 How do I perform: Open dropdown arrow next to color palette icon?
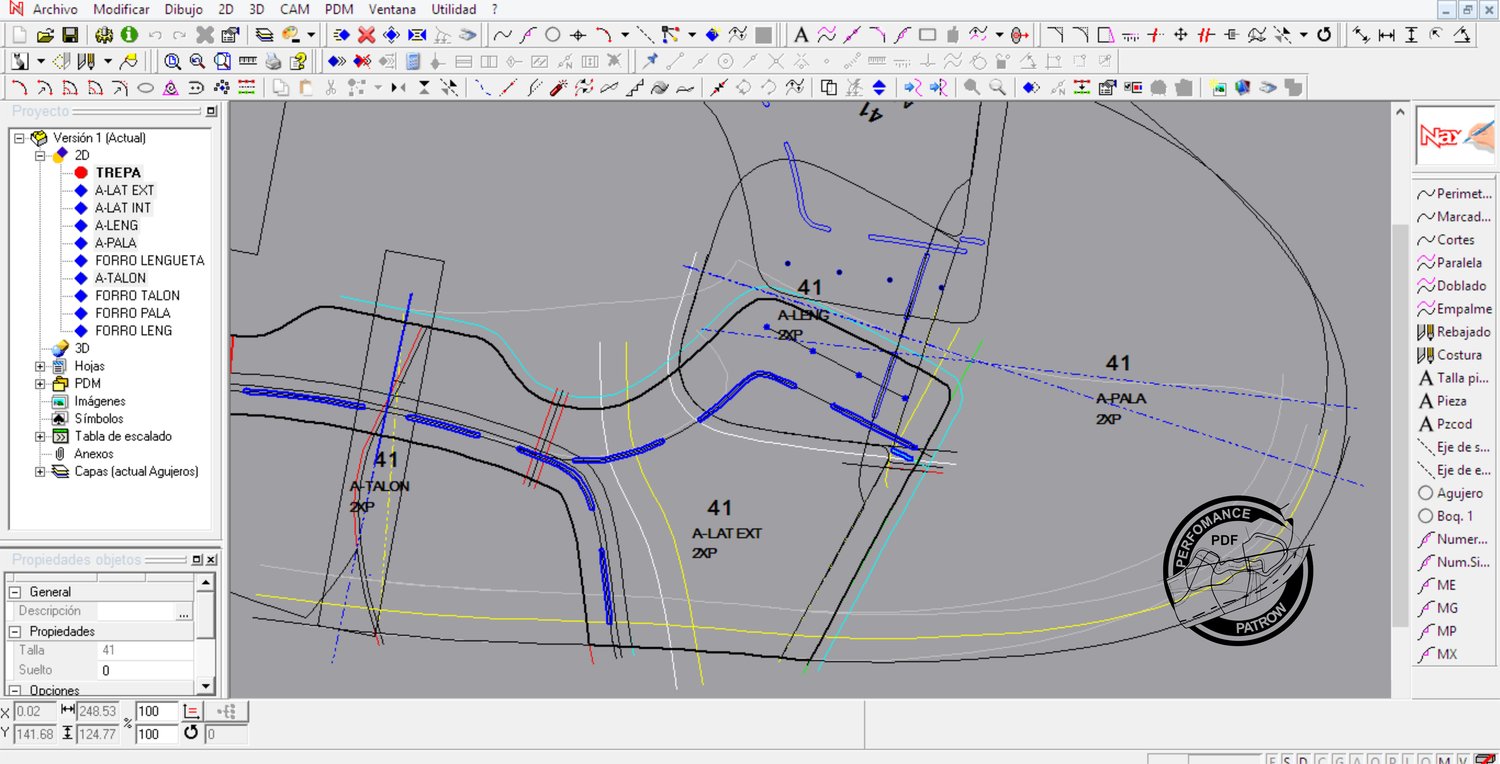(x=311, y=35)
